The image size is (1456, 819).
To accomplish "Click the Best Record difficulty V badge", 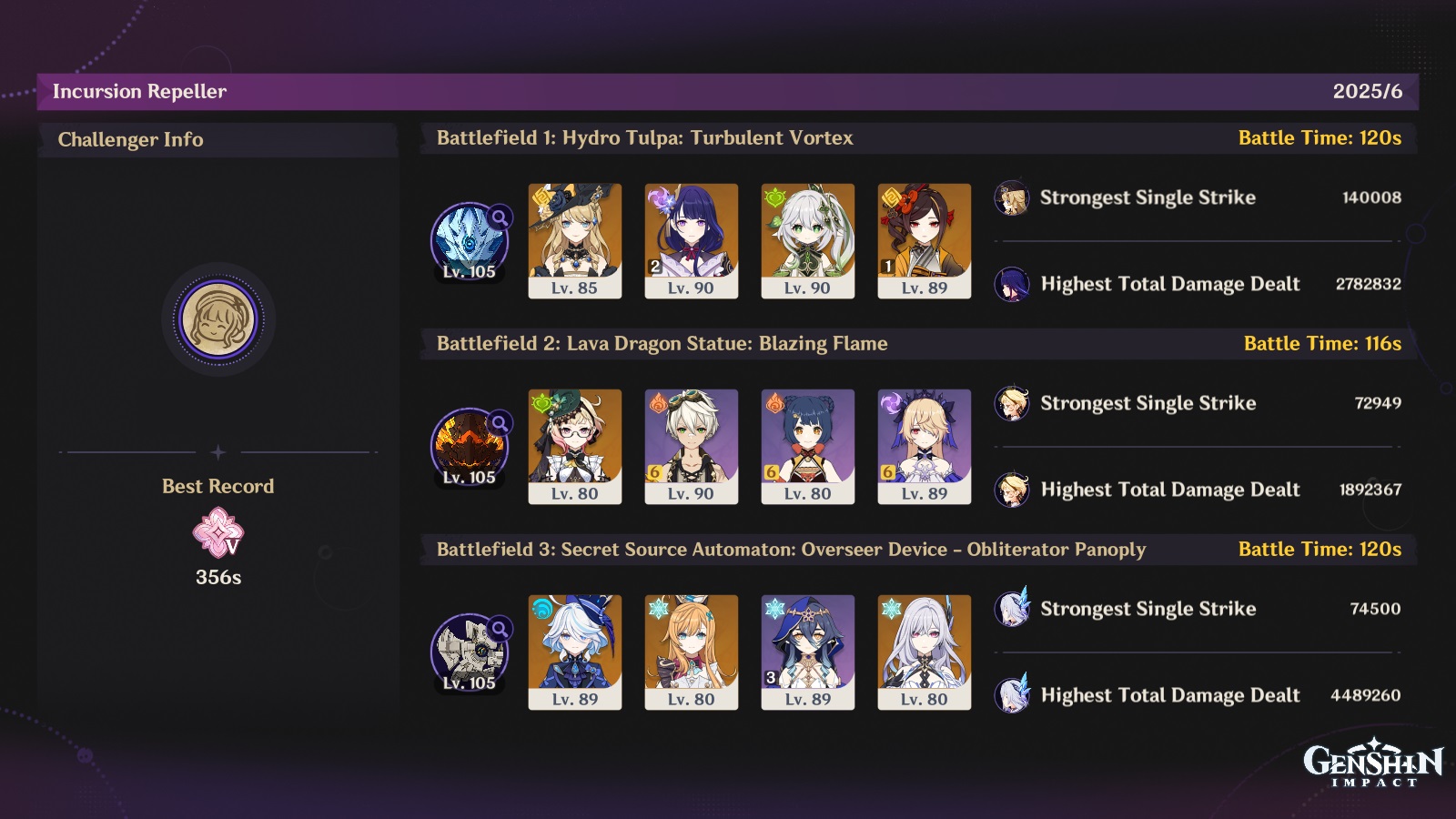I will pos(218,532).
